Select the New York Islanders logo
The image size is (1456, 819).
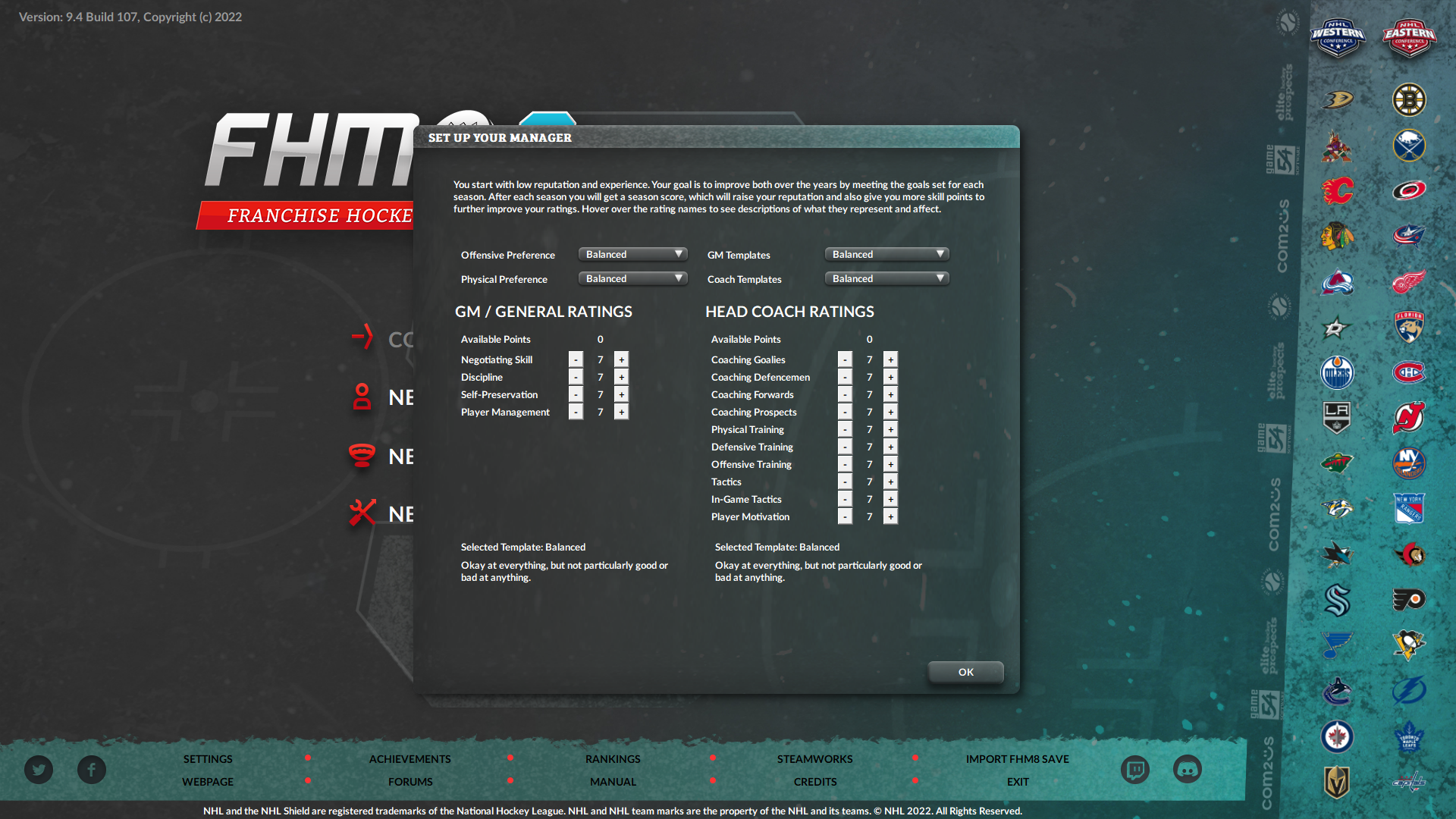[x=1409, y=463]
